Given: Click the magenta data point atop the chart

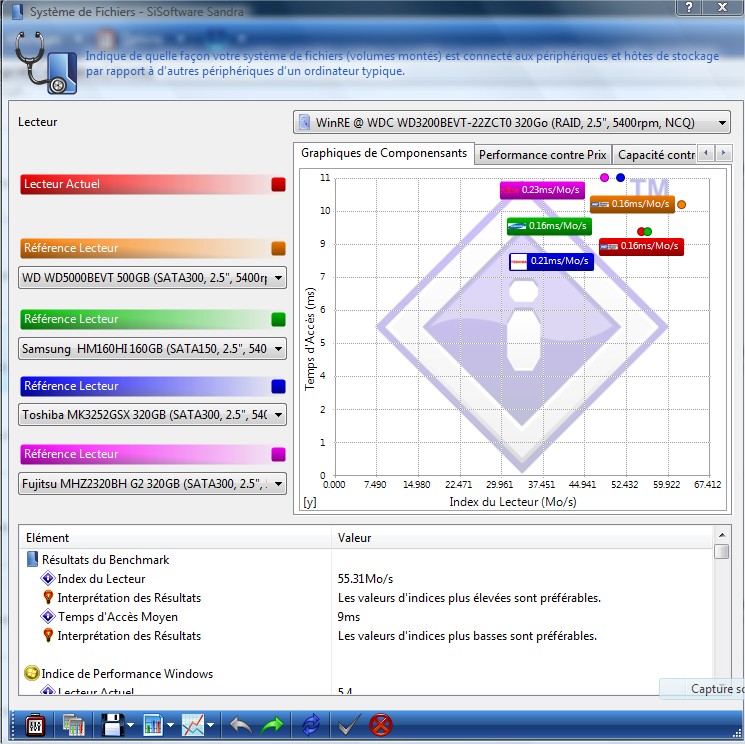Looking at the screenshot, I should 604,177.
